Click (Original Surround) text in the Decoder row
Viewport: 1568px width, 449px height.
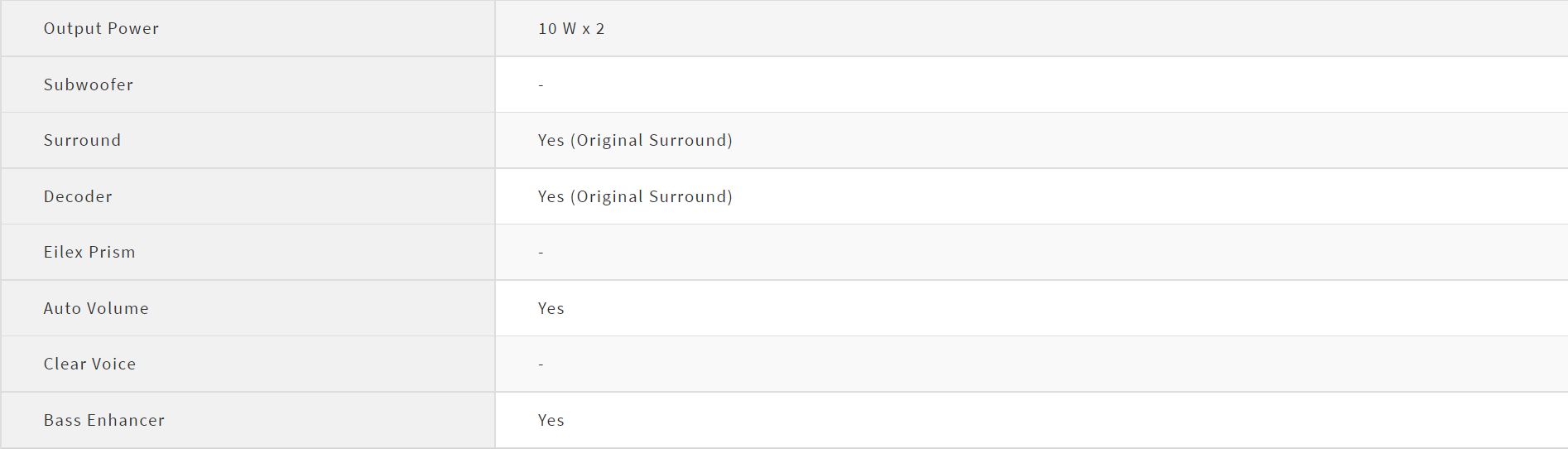pos(652,196)
